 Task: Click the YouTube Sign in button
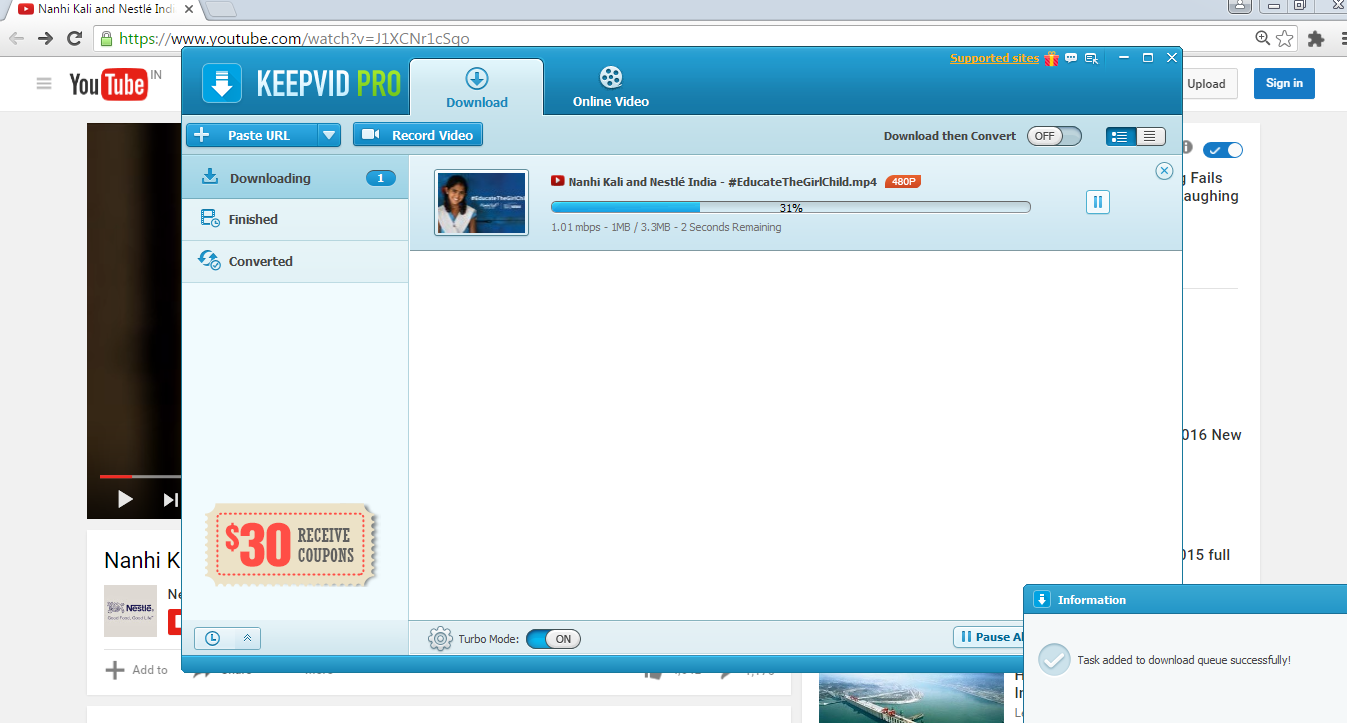pyautogui.click(x=1284, y=84)
